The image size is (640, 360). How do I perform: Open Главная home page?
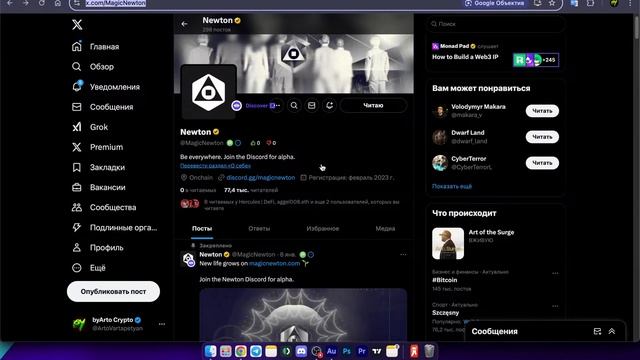point(96,47)
